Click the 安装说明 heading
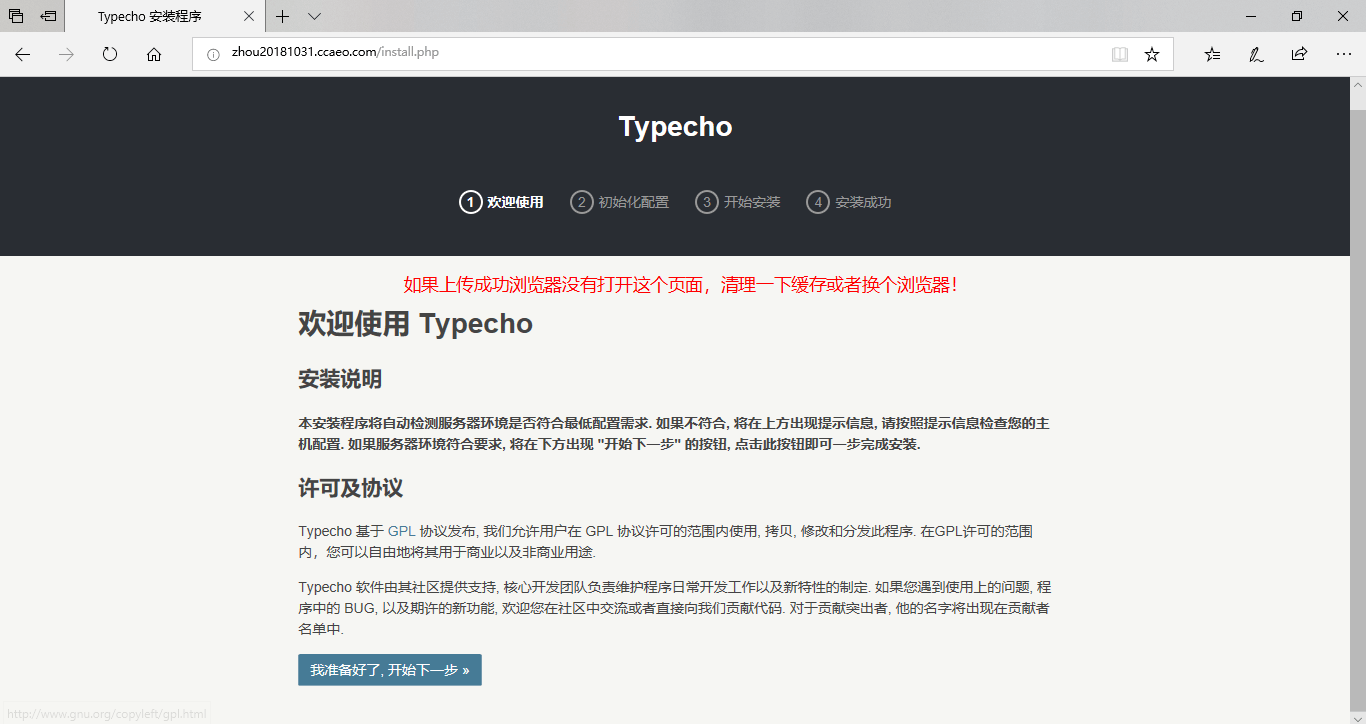The width and height of the screenshot is (1366, 724). coord(340,380)
